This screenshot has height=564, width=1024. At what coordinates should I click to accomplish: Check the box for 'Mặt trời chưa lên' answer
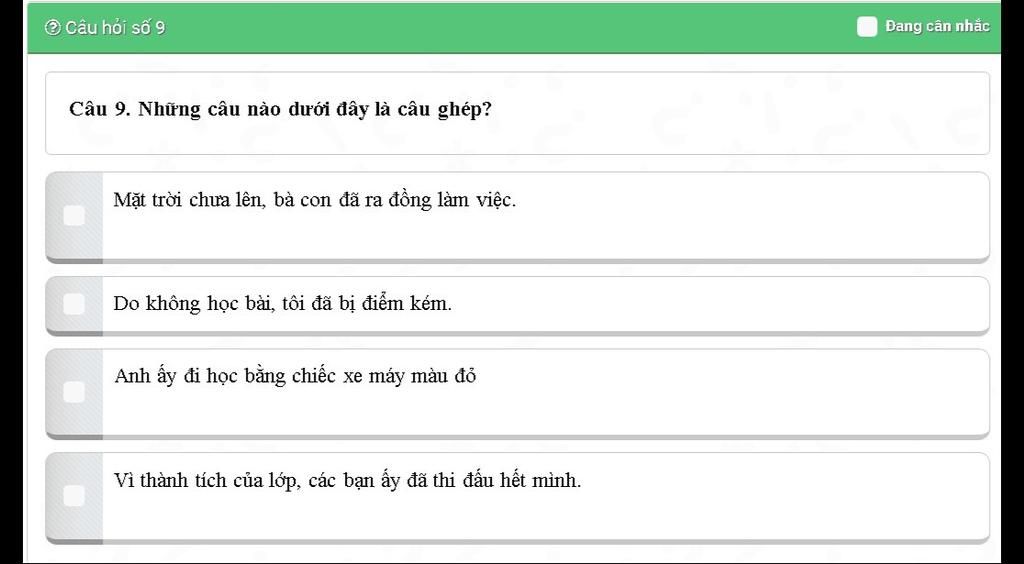[x=74, y=216]
